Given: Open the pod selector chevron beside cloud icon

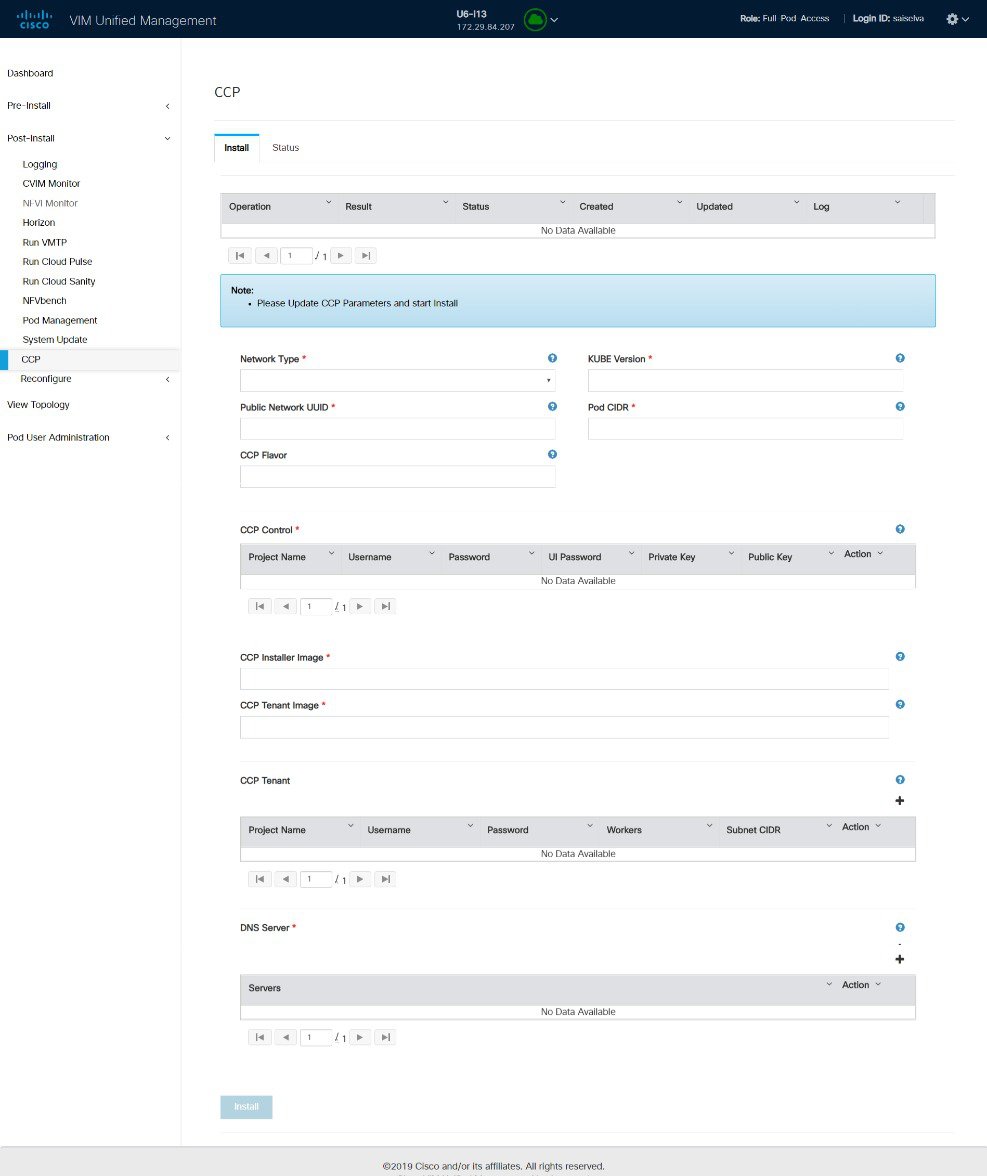Looking at the screenshot, I should (554, 20).
